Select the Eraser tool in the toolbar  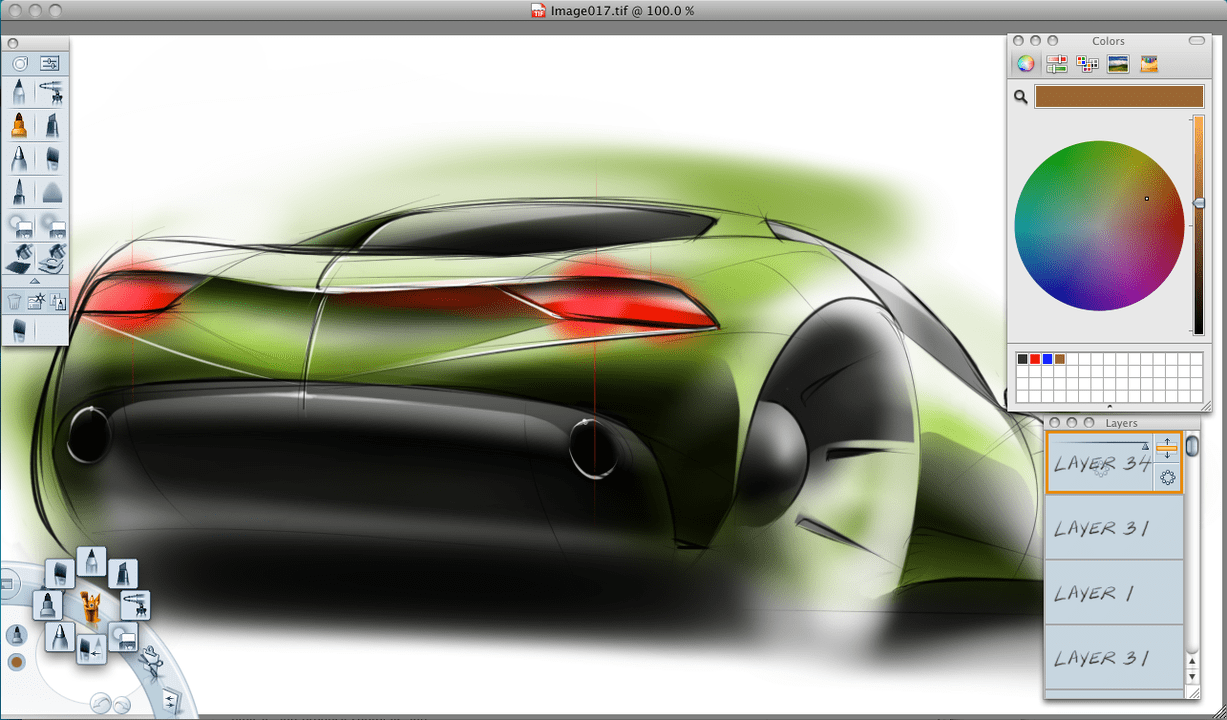pyautogui.click(x=52, y=190)
